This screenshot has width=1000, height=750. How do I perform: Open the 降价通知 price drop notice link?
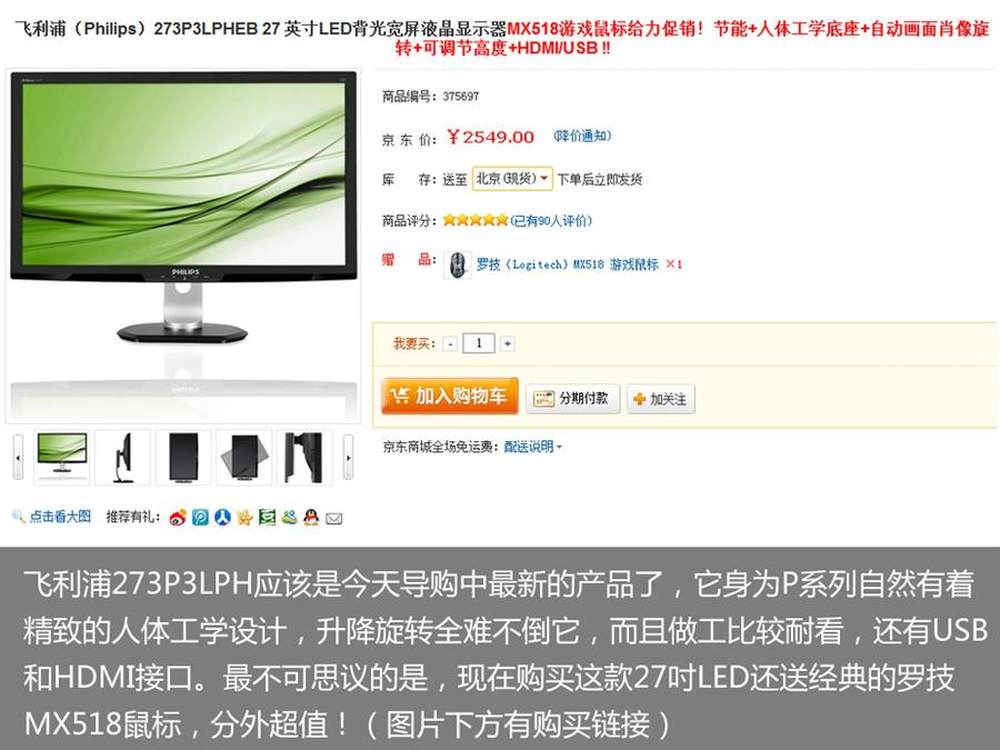(582, 136)
